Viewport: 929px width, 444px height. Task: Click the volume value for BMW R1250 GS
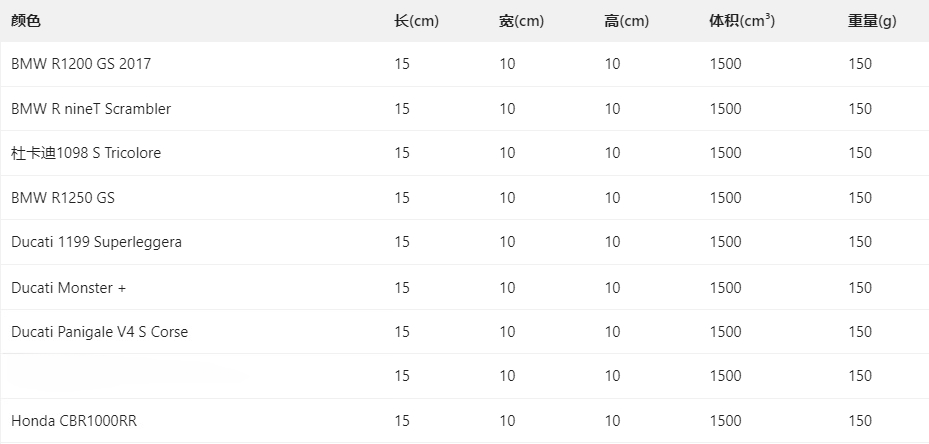[x=725, y=198]
